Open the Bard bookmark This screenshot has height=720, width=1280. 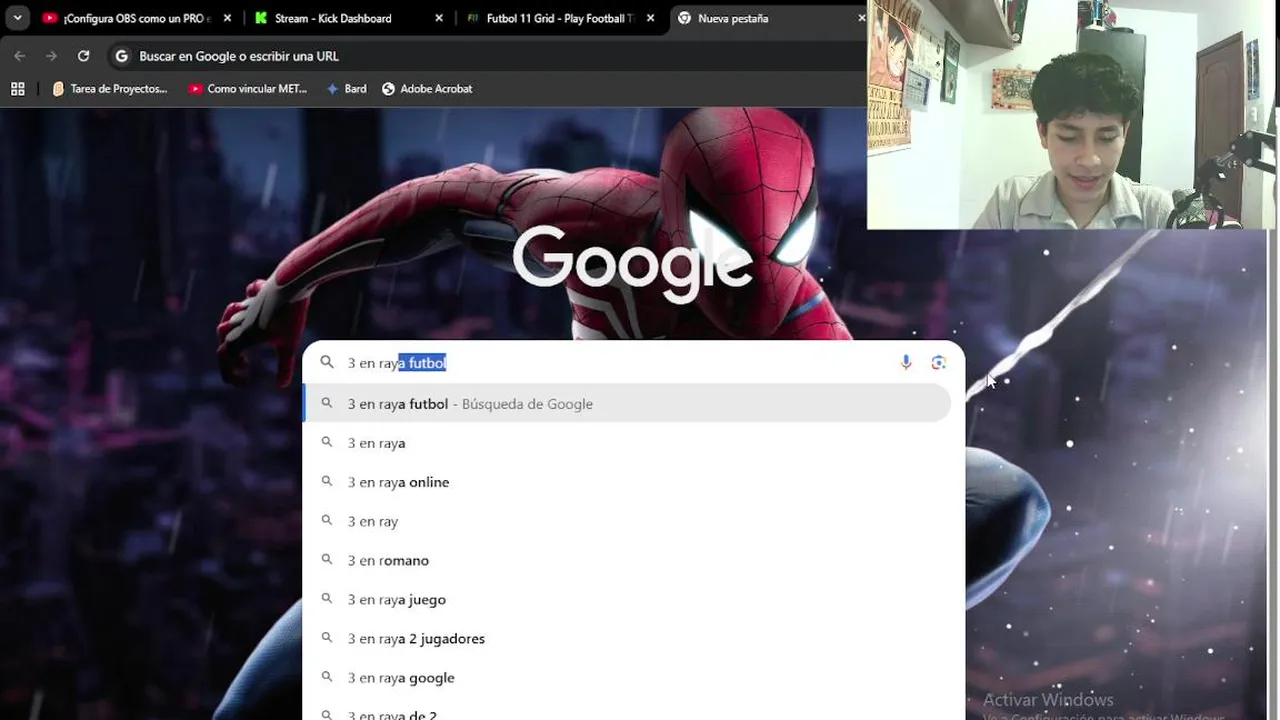(346, 89)
